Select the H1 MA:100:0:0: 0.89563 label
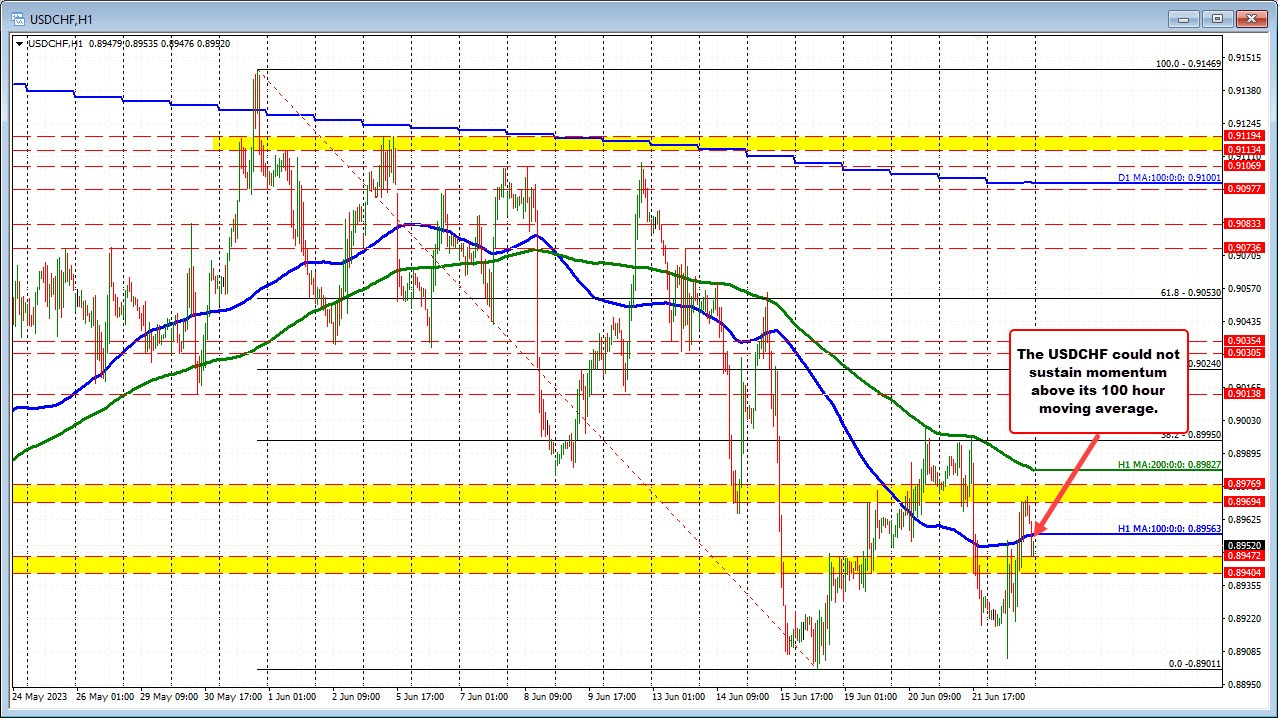 [1169, 529]
